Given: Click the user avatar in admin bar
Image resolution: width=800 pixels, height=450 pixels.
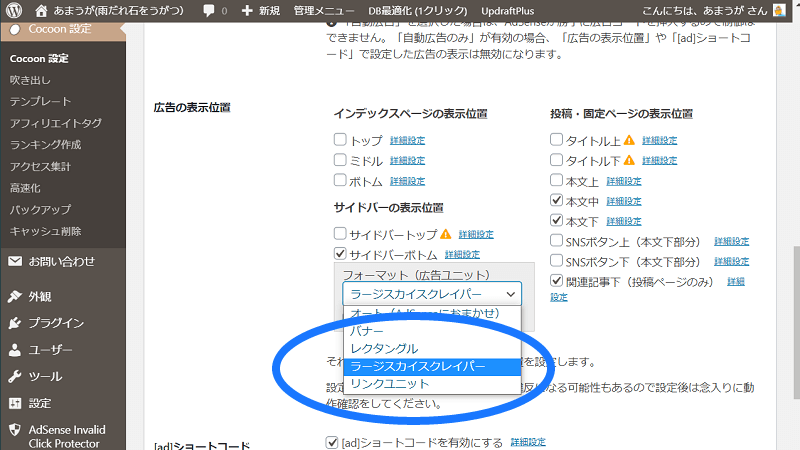Looking at the screenshot, I should point(779,10).
